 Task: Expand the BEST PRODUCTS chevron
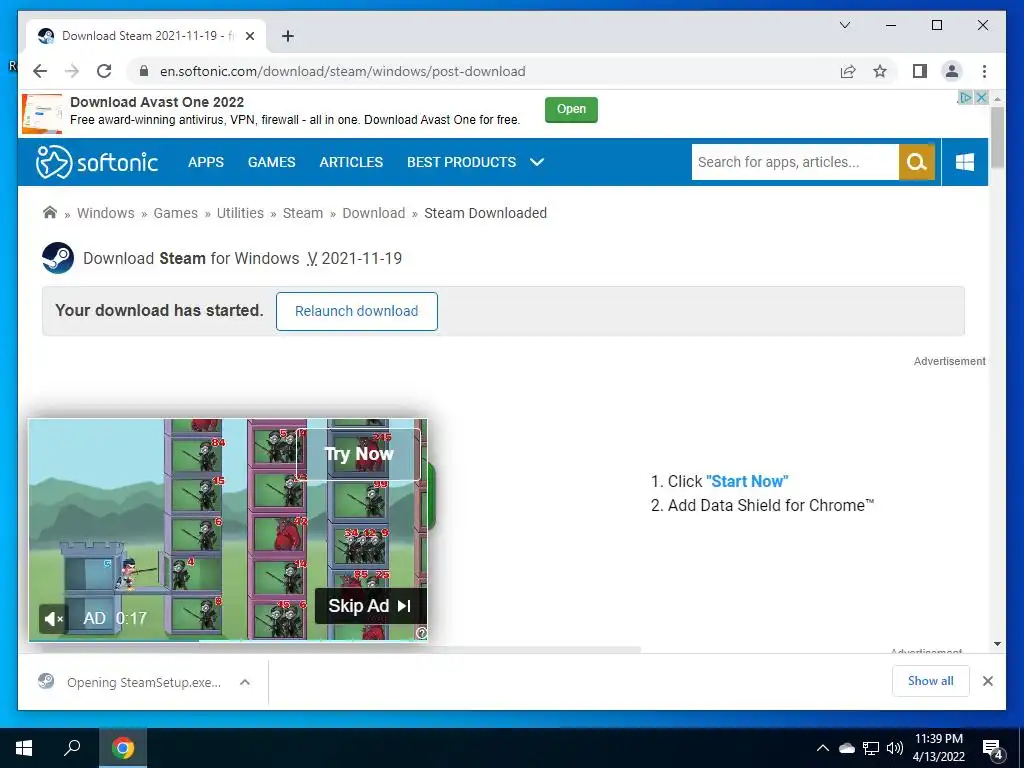tap(537, 162)
